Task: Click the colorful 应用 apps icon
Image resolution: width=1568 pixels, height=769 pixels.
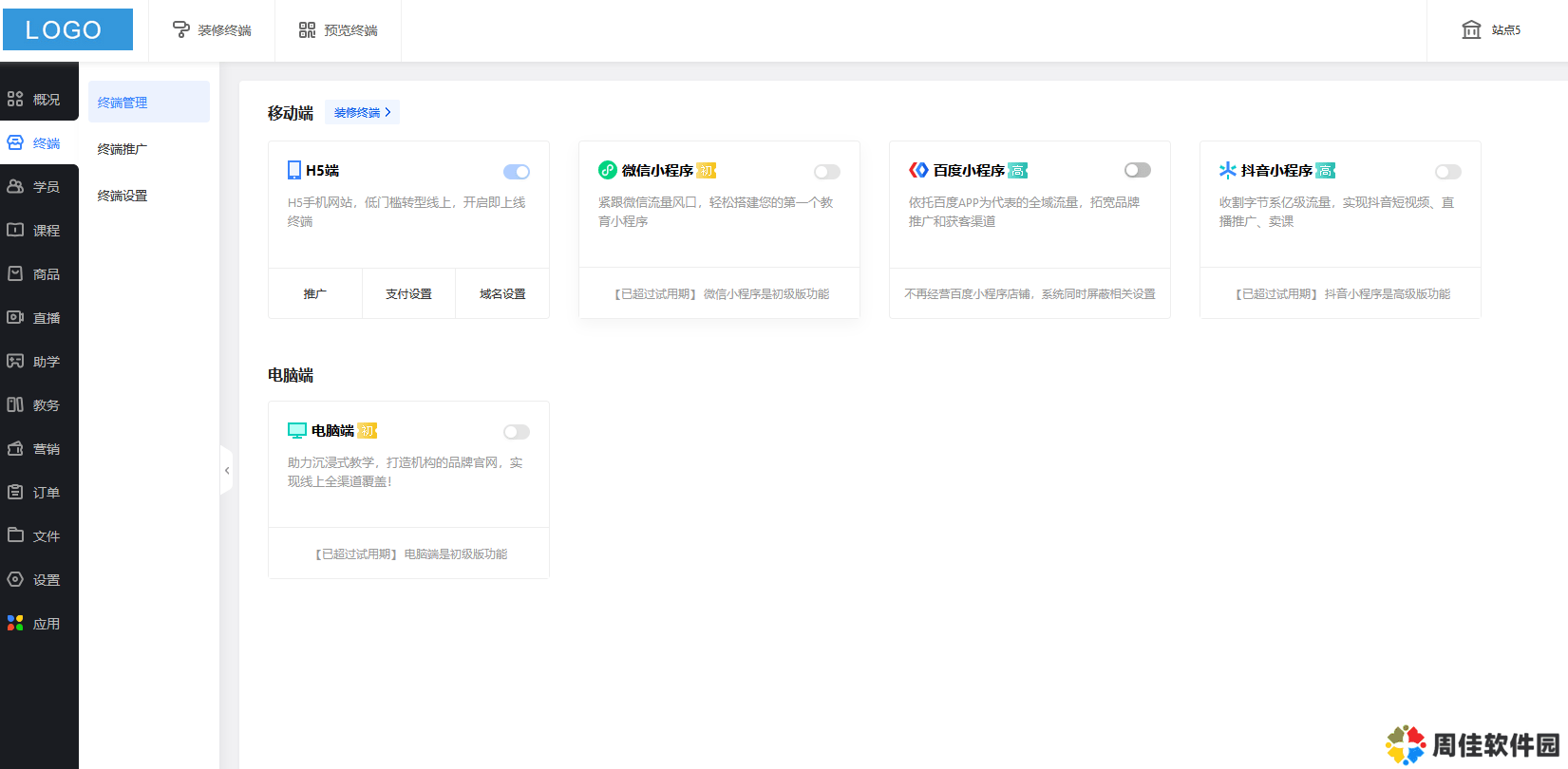Action: (x=15, y=623)
